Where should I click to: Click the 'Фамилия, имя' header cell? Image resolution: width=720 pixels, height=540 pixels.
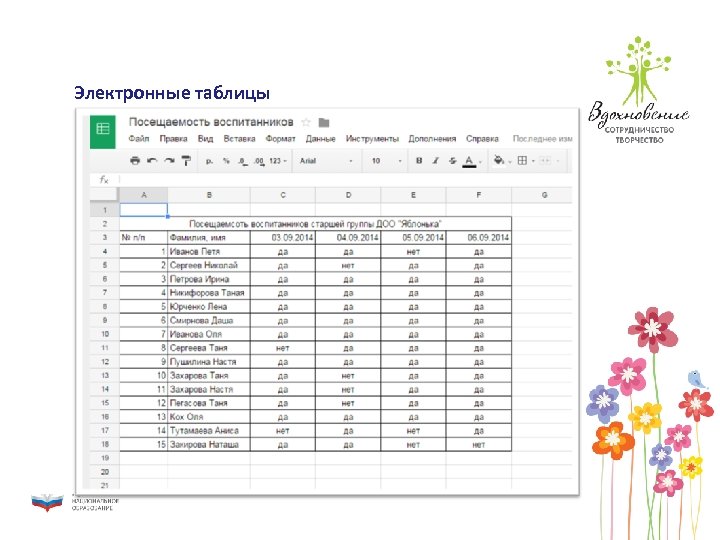pyautogui.click(x=209, y=237)
